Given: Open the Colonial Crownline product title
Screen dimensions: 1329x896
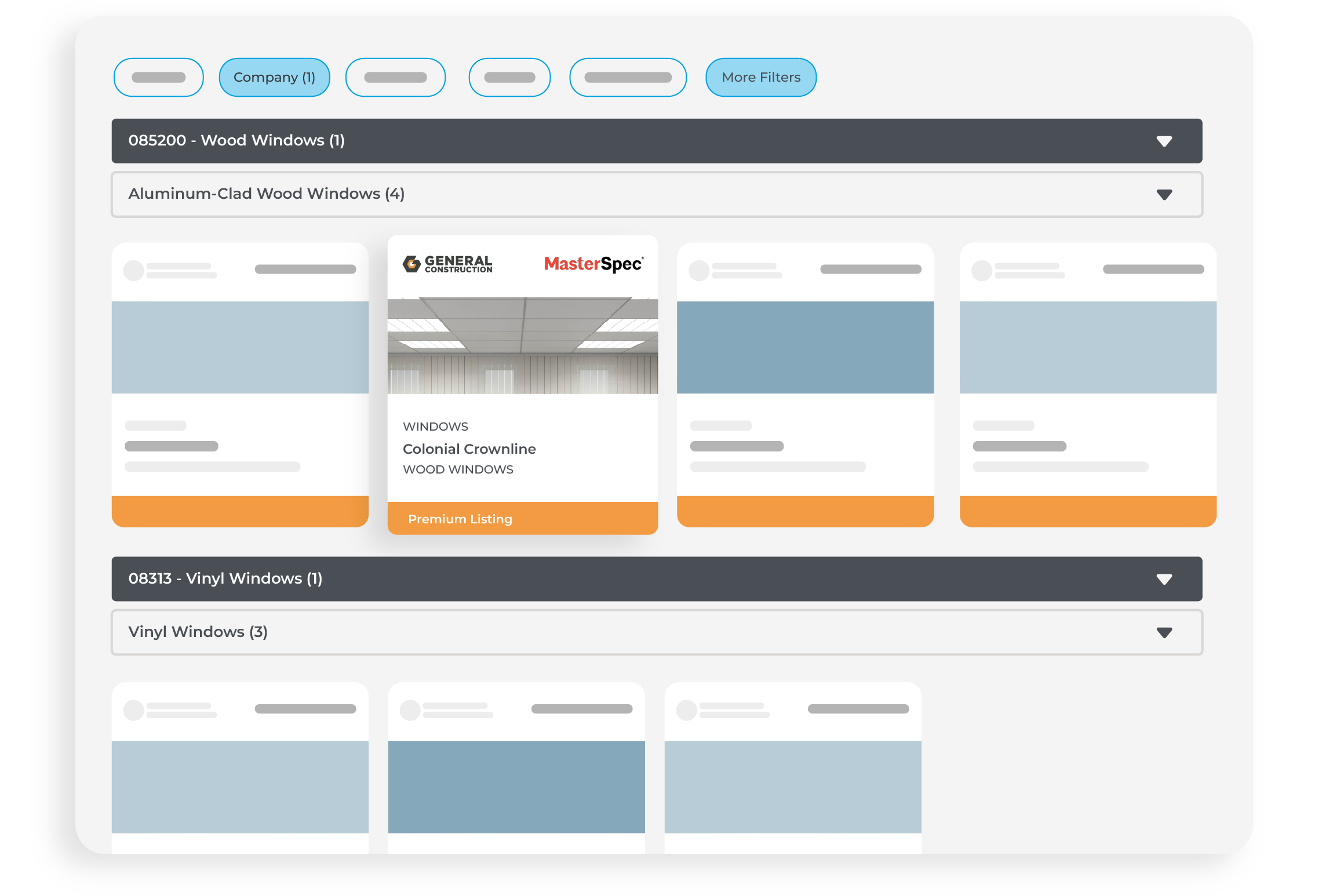Looking at the screenshot, I should pos(469,449).
